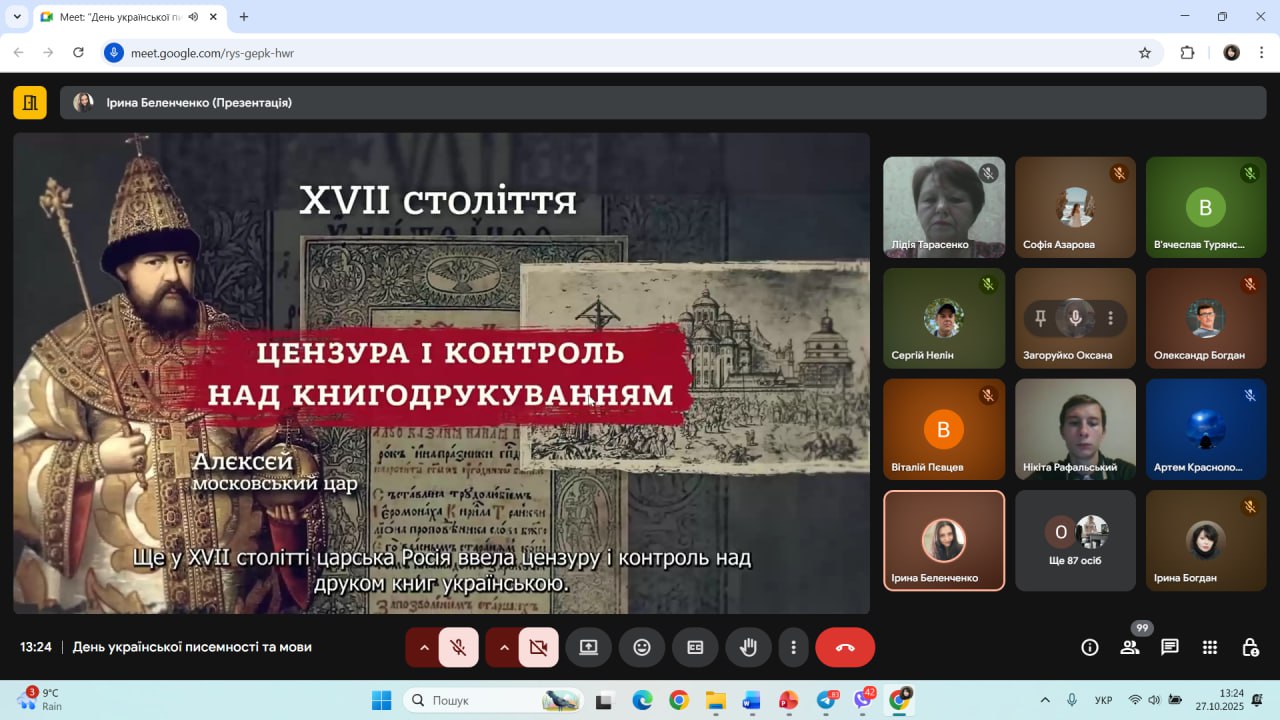Raise your hand in the meeting

(748, 647)
